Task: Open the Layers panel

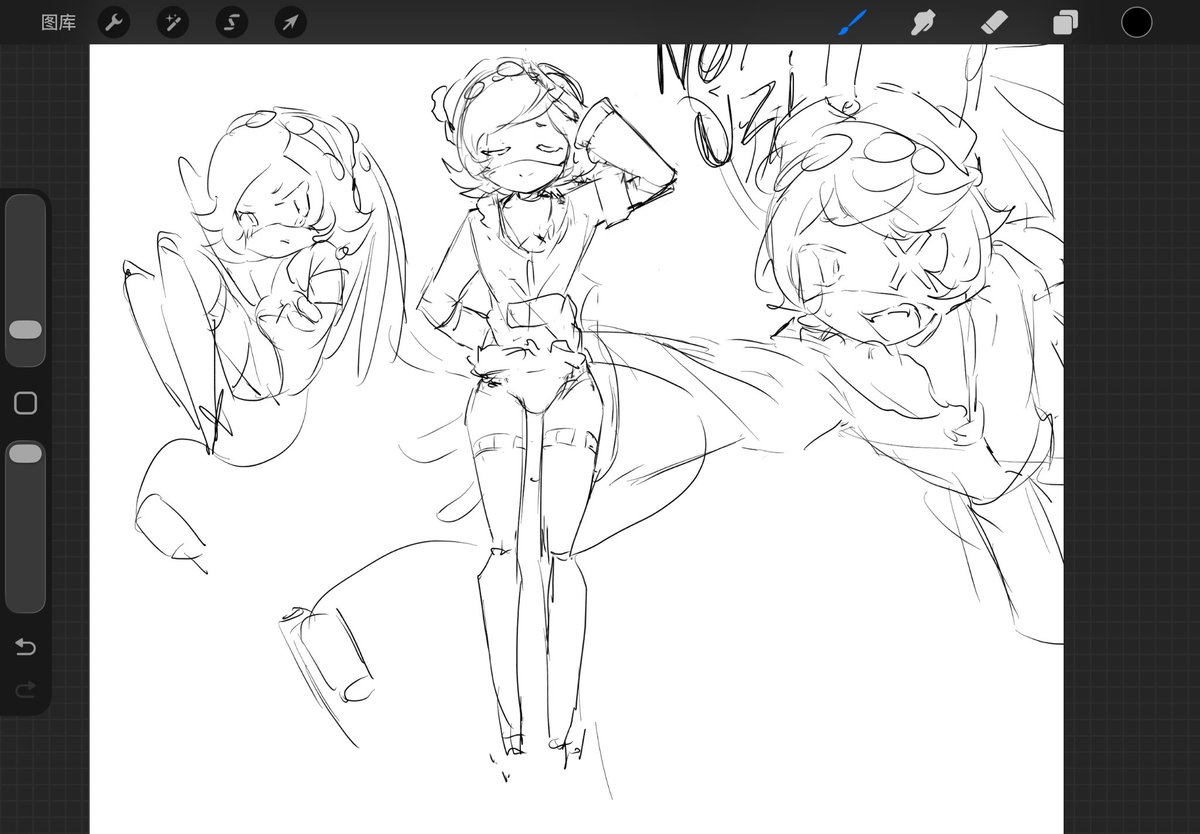Action: click(1066, 22)
